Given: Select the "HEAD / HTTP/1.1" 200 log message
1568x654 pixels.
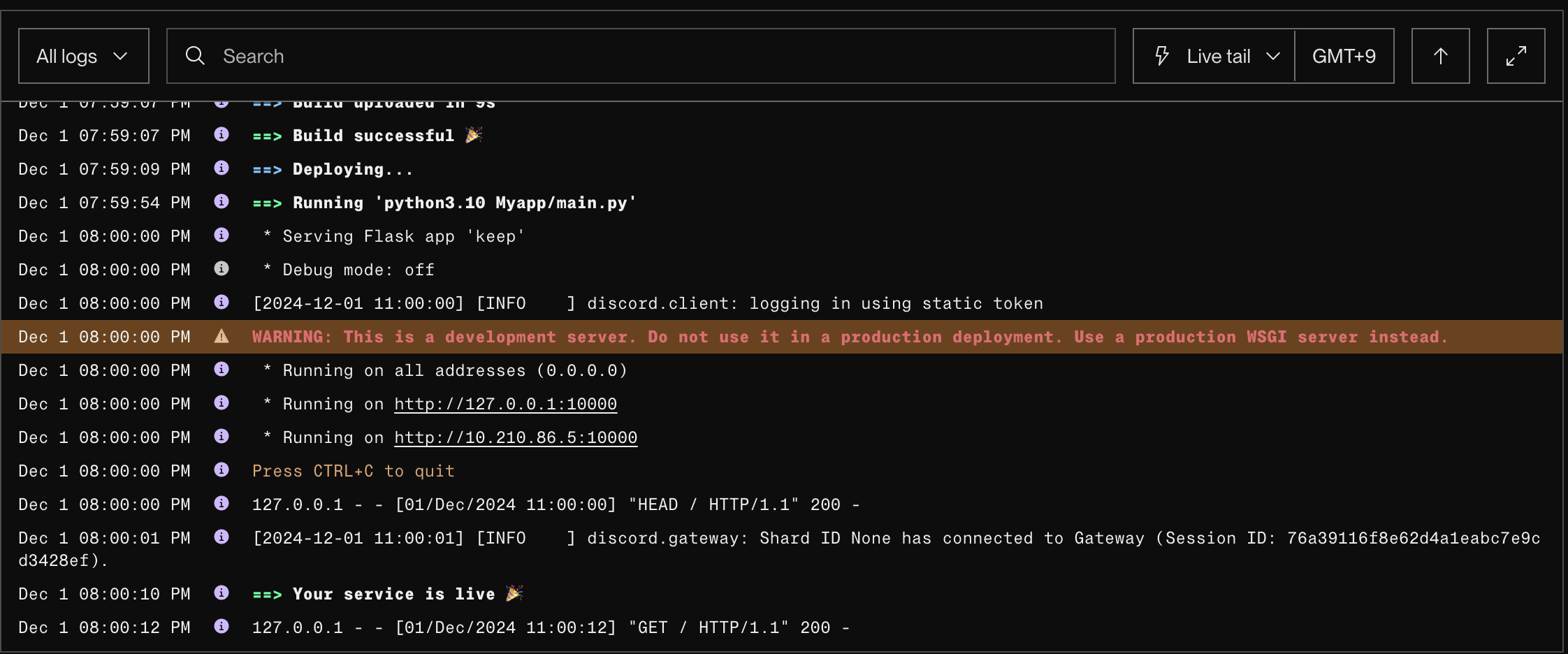Looking at the screenshot, I should (556, 504).
